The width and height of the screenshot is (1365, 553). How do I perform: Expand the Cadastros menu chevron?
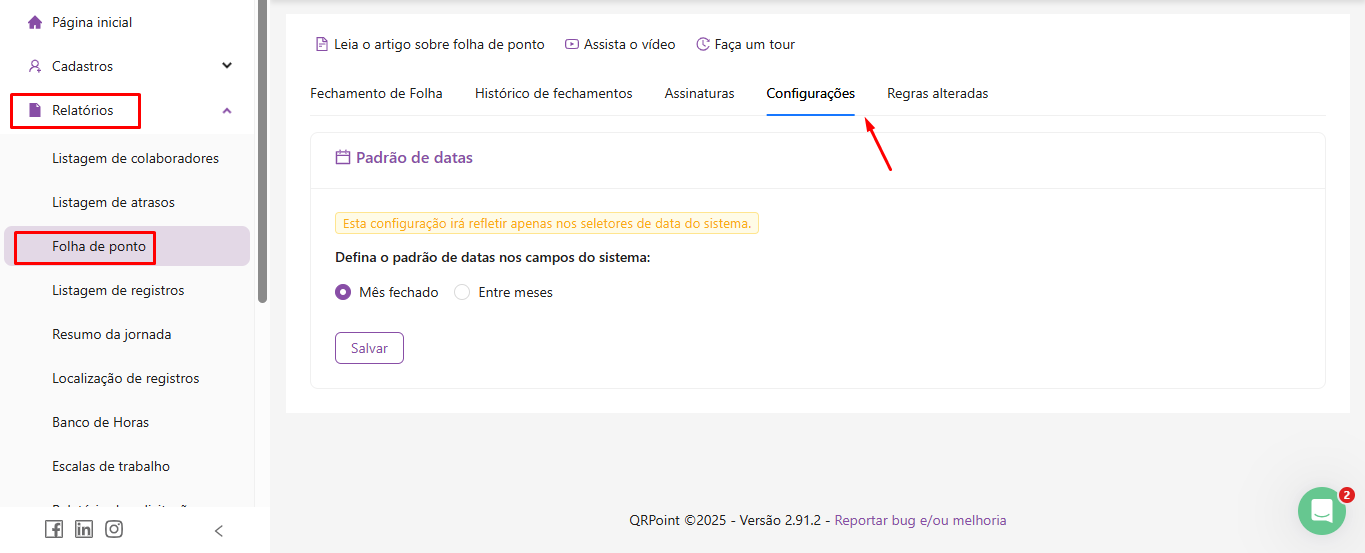pyautogui.click(x=227, y=66)
